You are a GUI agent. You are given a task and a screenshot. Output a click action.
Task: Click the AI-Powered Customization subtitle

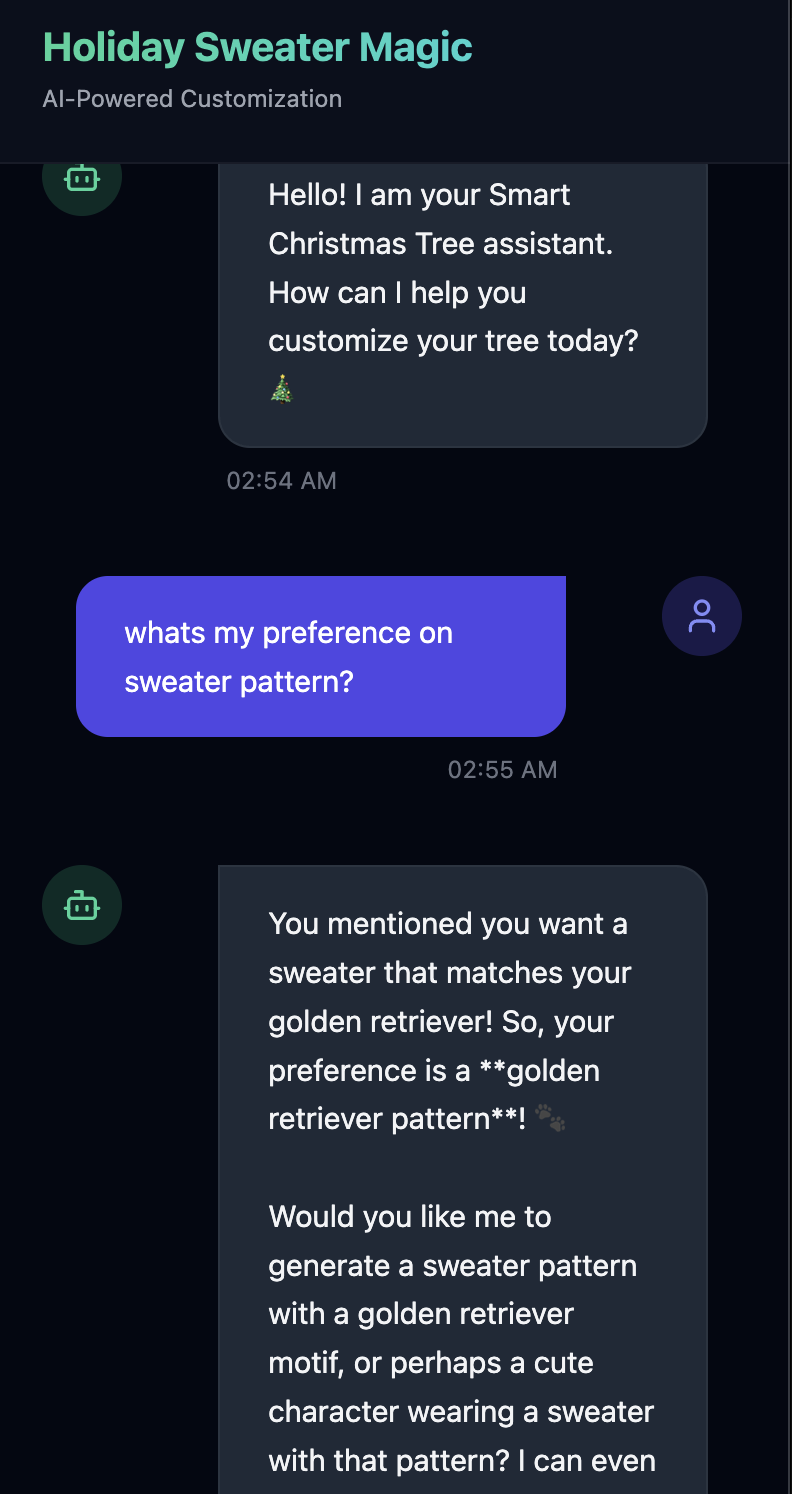pyautogui.click(x=192, y=98)
